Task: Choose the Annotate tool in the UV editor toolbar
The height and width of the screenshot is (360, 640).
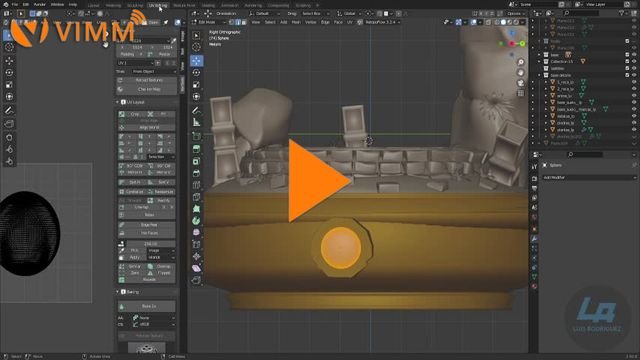Action: [9, 110]
